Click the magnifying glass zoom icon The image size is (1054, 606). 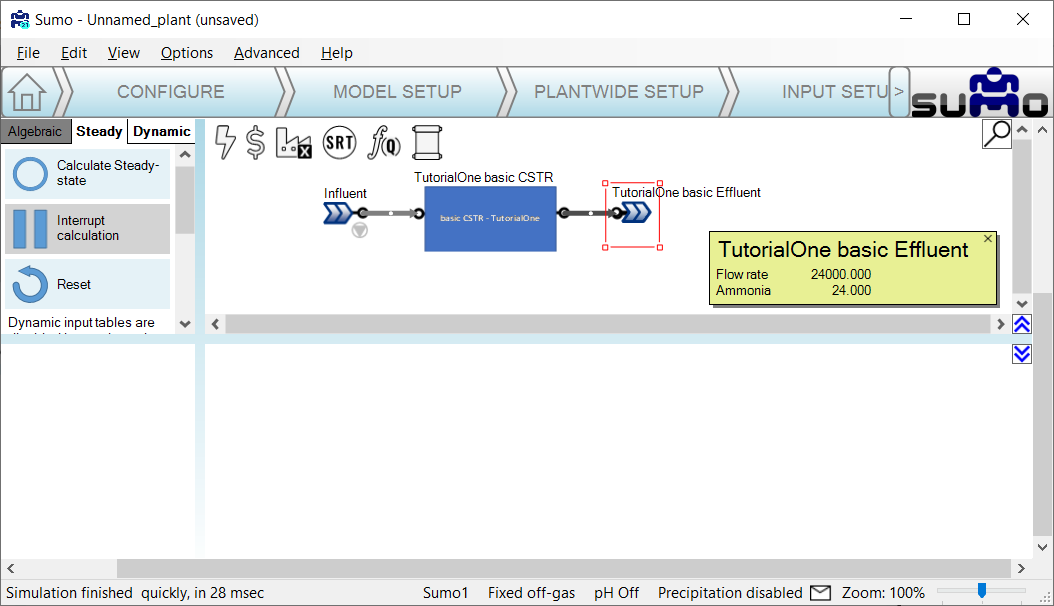[996, 134]
